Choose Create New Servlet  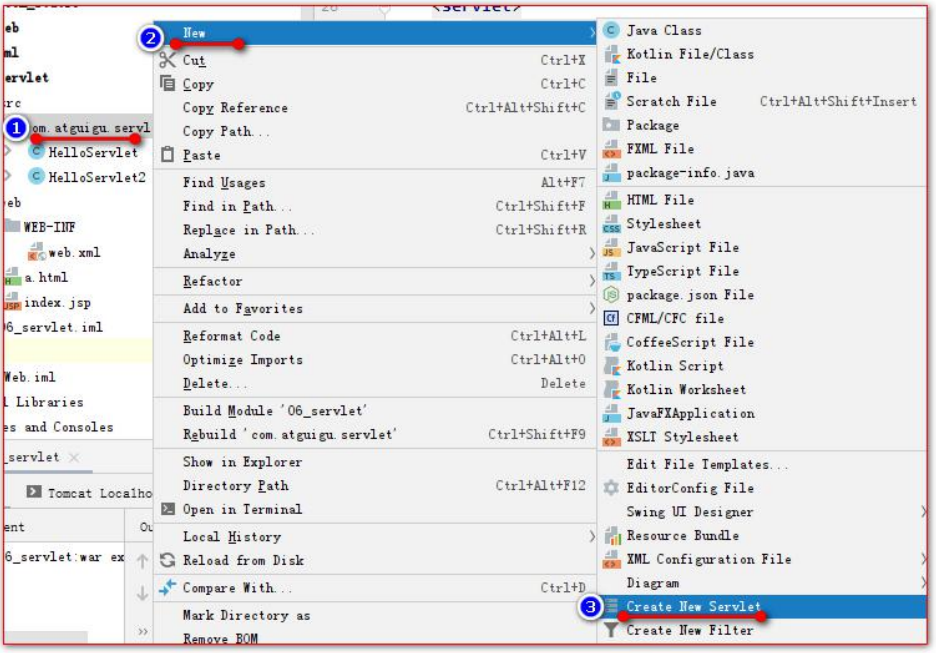pos(762,606)
